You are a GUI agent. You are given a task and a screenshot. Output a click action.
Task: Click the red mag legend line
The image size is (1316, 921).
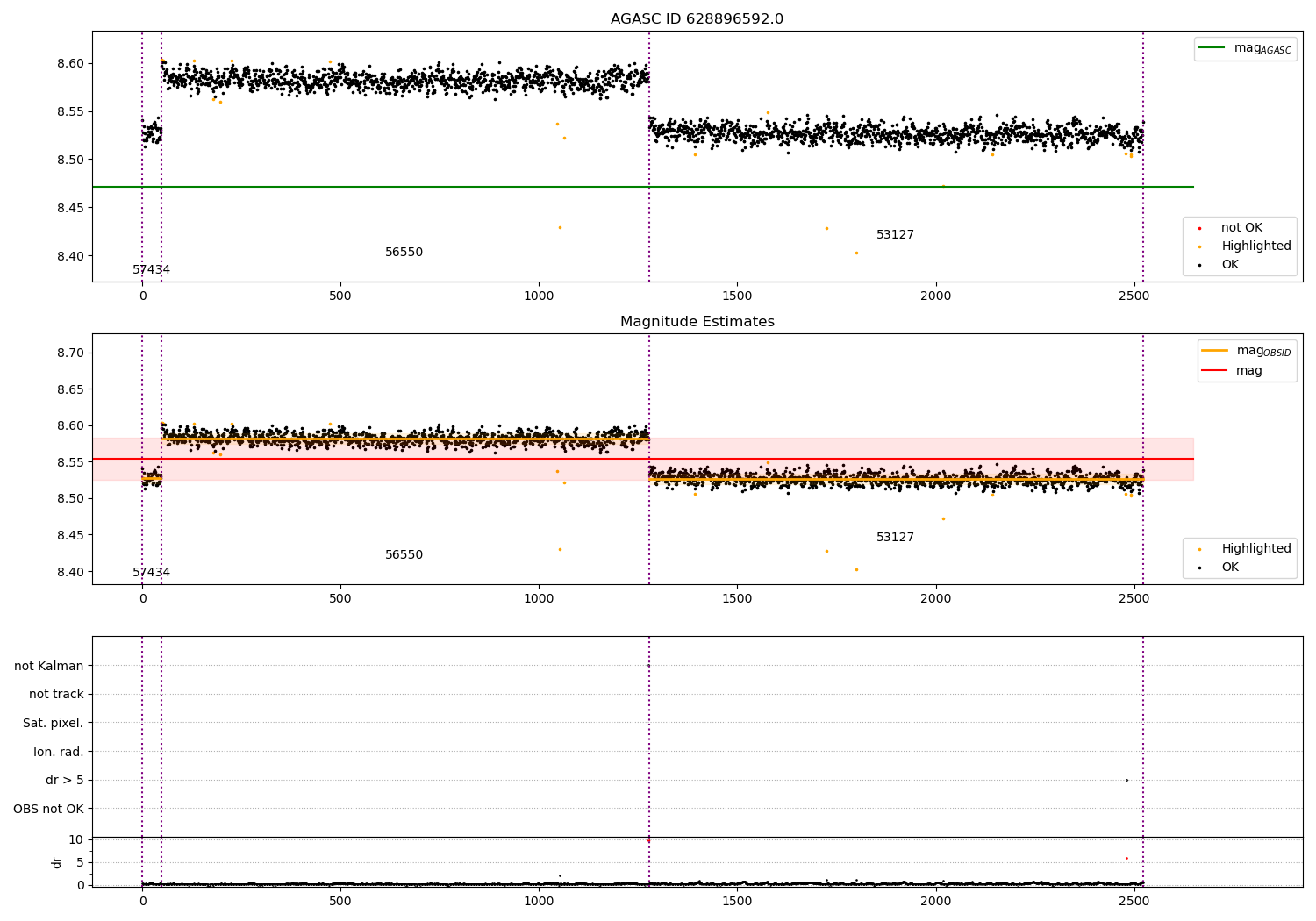[1214, 370]
